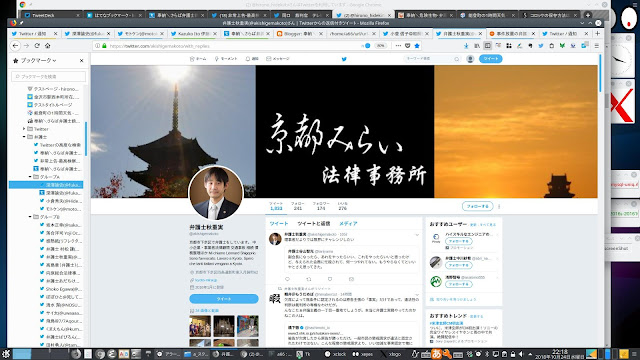
Task: Reload the current Twitter page
Action: [37, 46]
